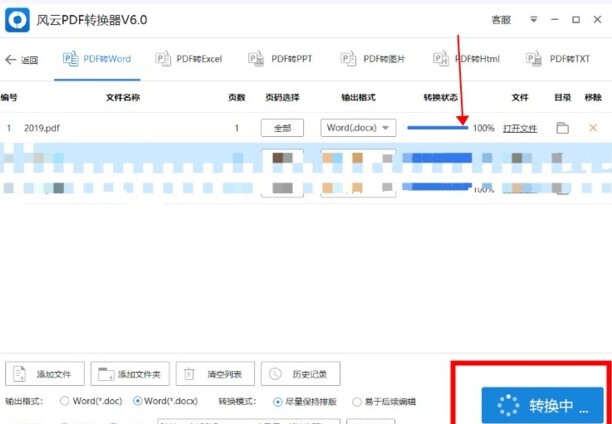Viewport: 612px width, 424px height.
Task: Click the conversion progress bar for 2019.pdf
Action: click(x=438, y=128)
